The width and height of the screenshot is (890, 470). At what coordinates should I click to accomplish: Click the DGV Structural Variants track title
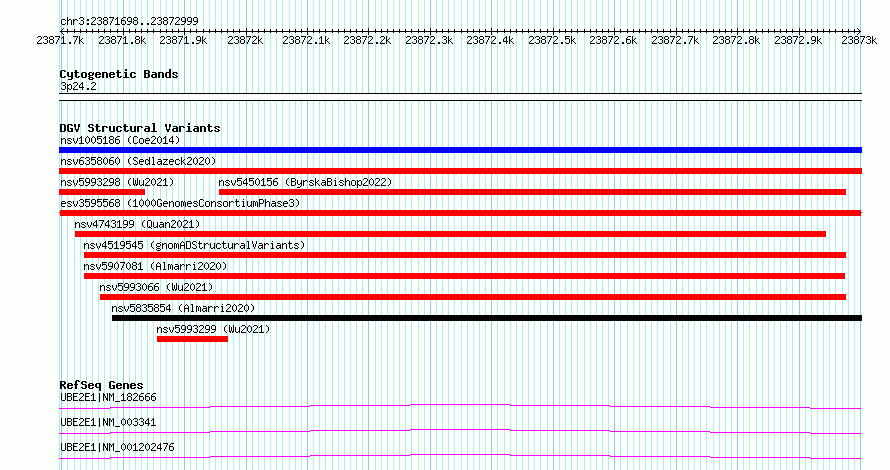click(x=140, y=128)
